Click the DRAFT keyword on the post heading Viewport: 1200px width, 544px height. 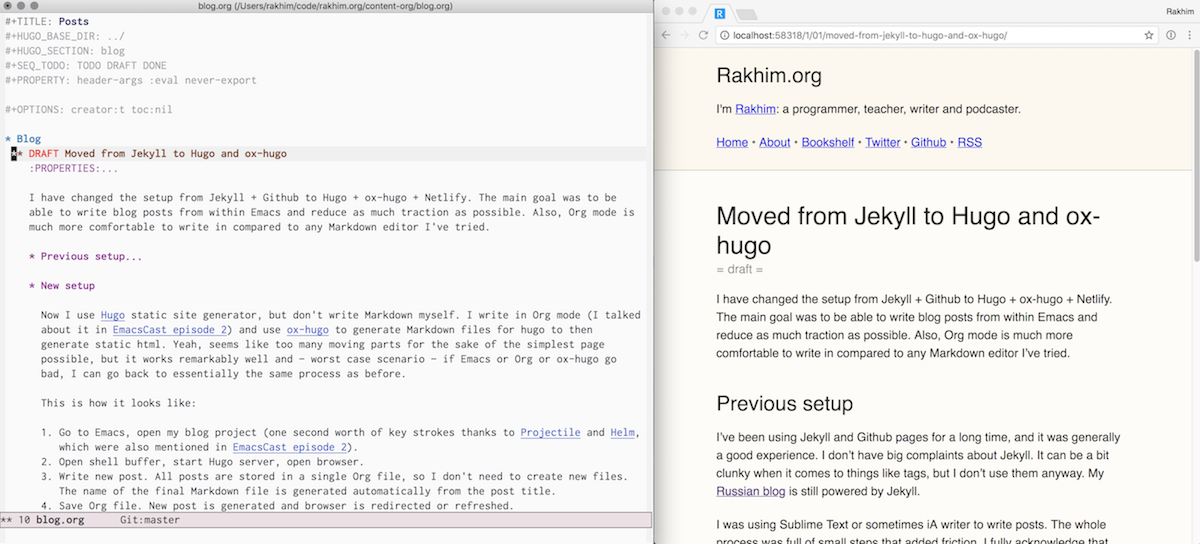[44, 154]
